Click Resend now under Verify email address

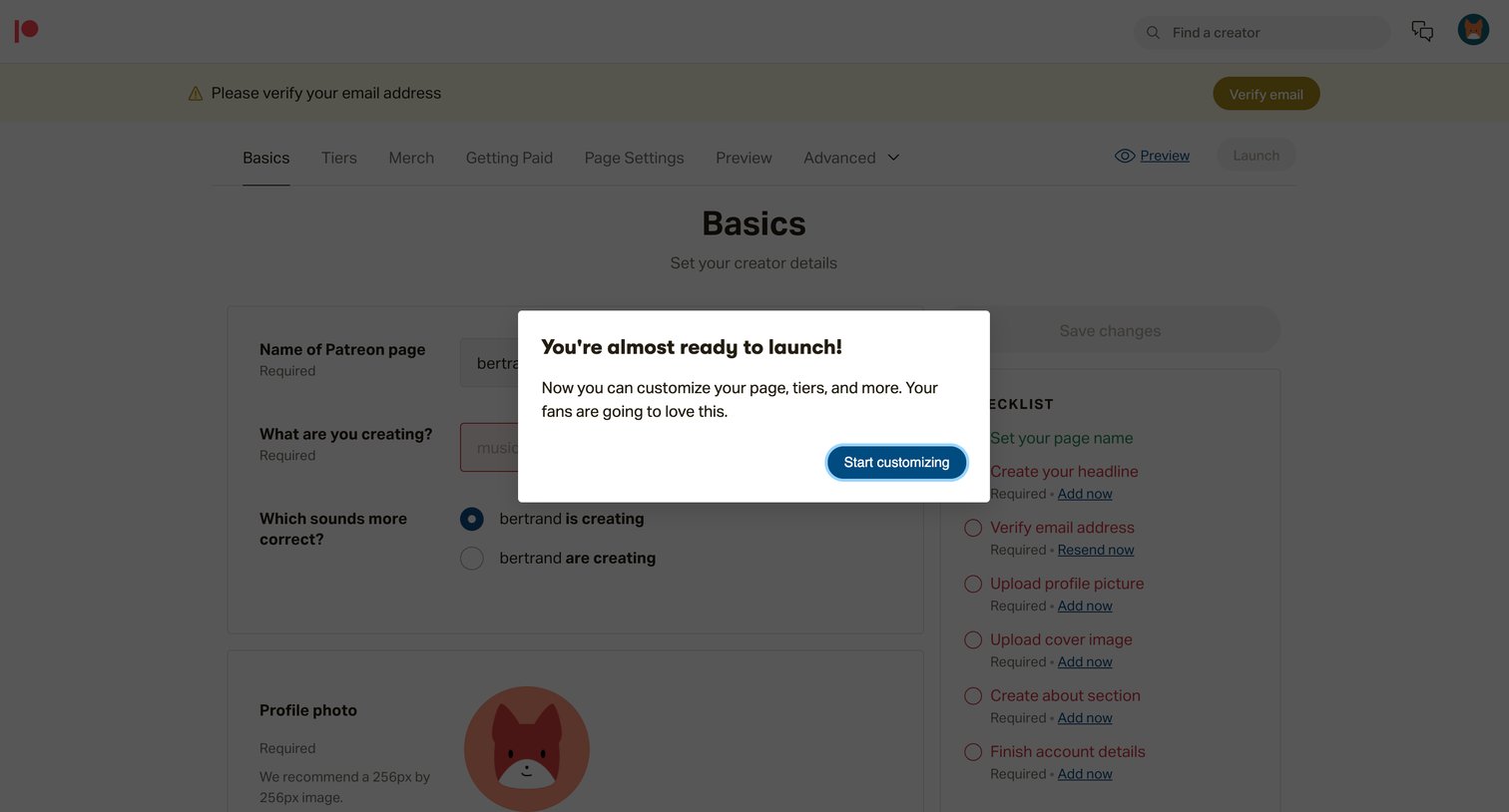(x=1096, y=550)
